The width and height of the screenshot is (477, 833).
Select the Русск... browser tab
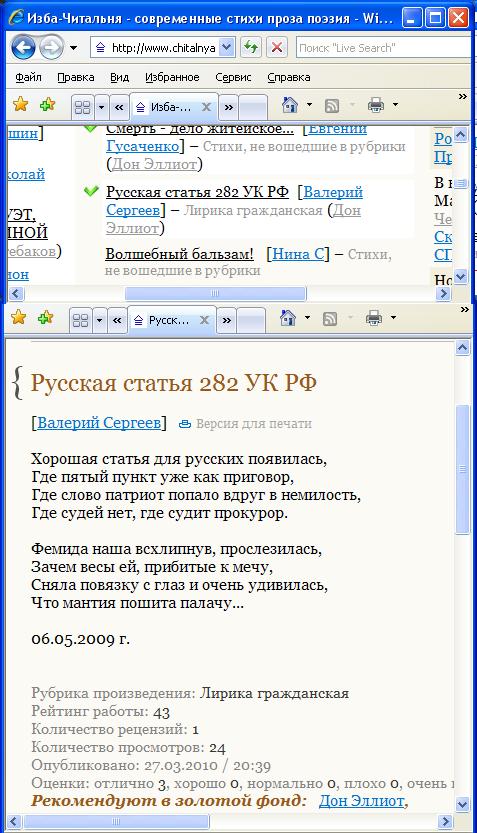pos(171,320)
